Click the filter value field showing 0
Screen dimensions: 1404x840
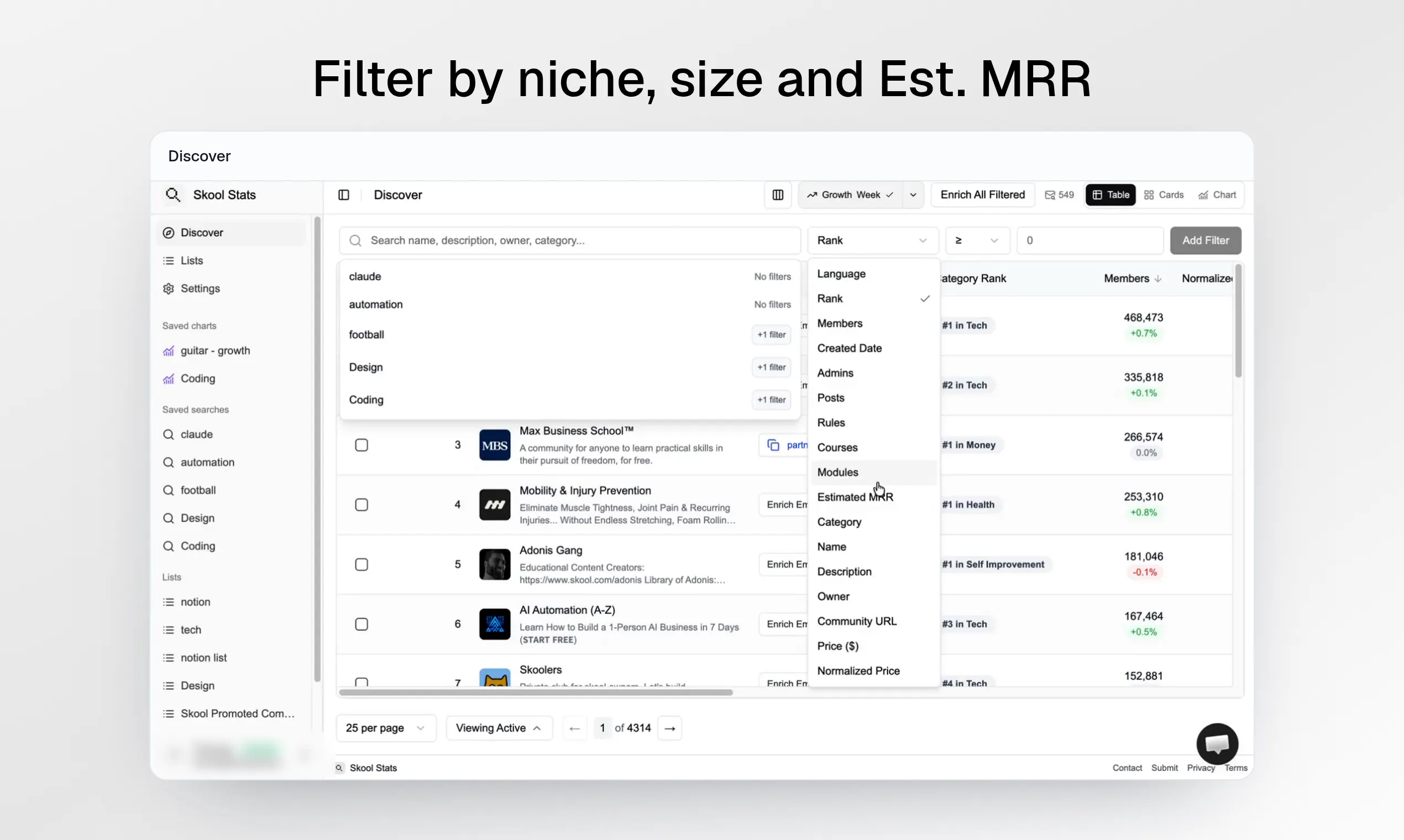point(1090,240)
